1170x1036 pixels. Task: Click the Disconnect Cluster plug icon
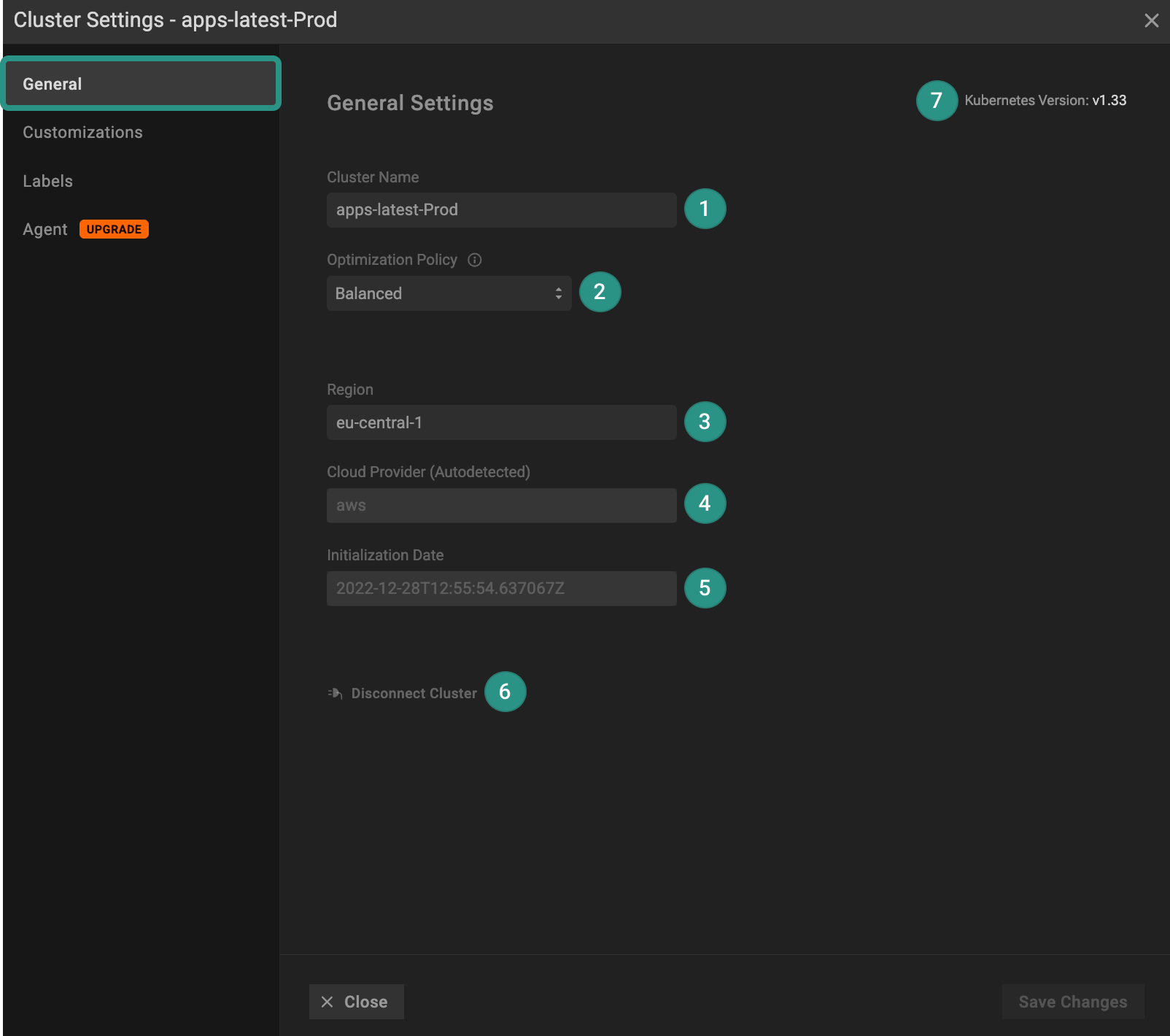coord(335,693)
